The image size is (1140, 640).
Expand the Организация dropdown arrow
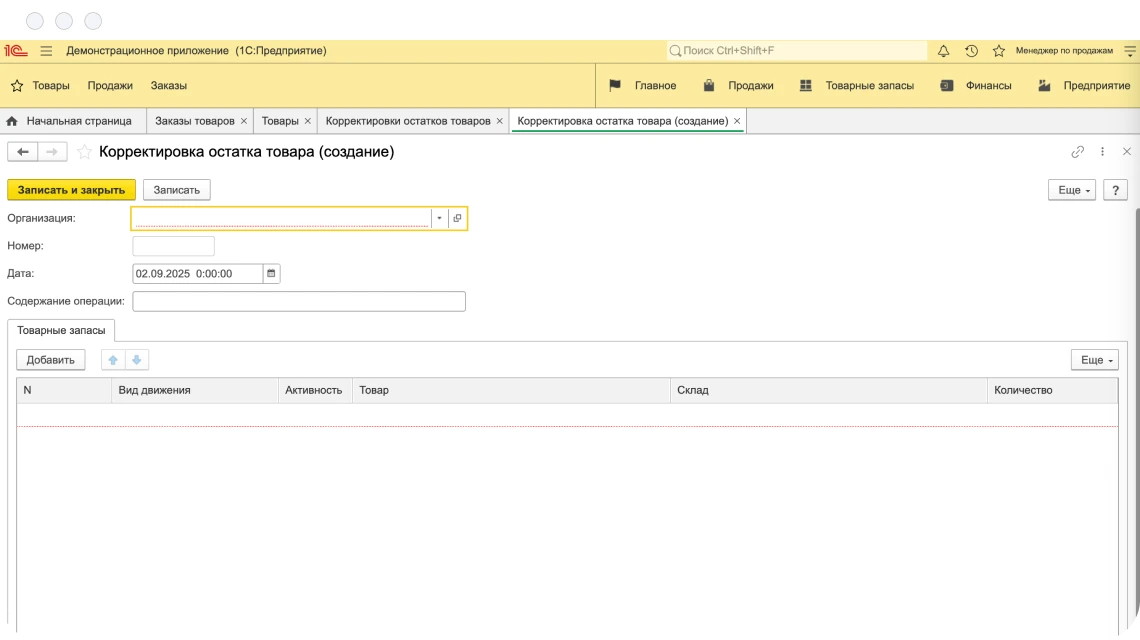(439, 218)
